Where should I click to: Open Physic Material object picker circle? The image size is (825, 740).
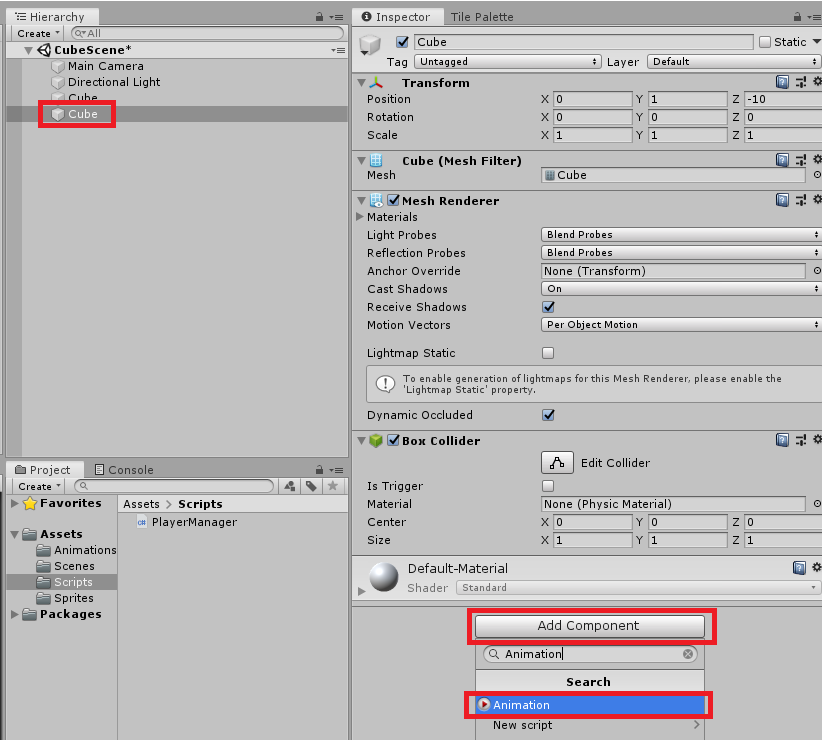(817, 504)
